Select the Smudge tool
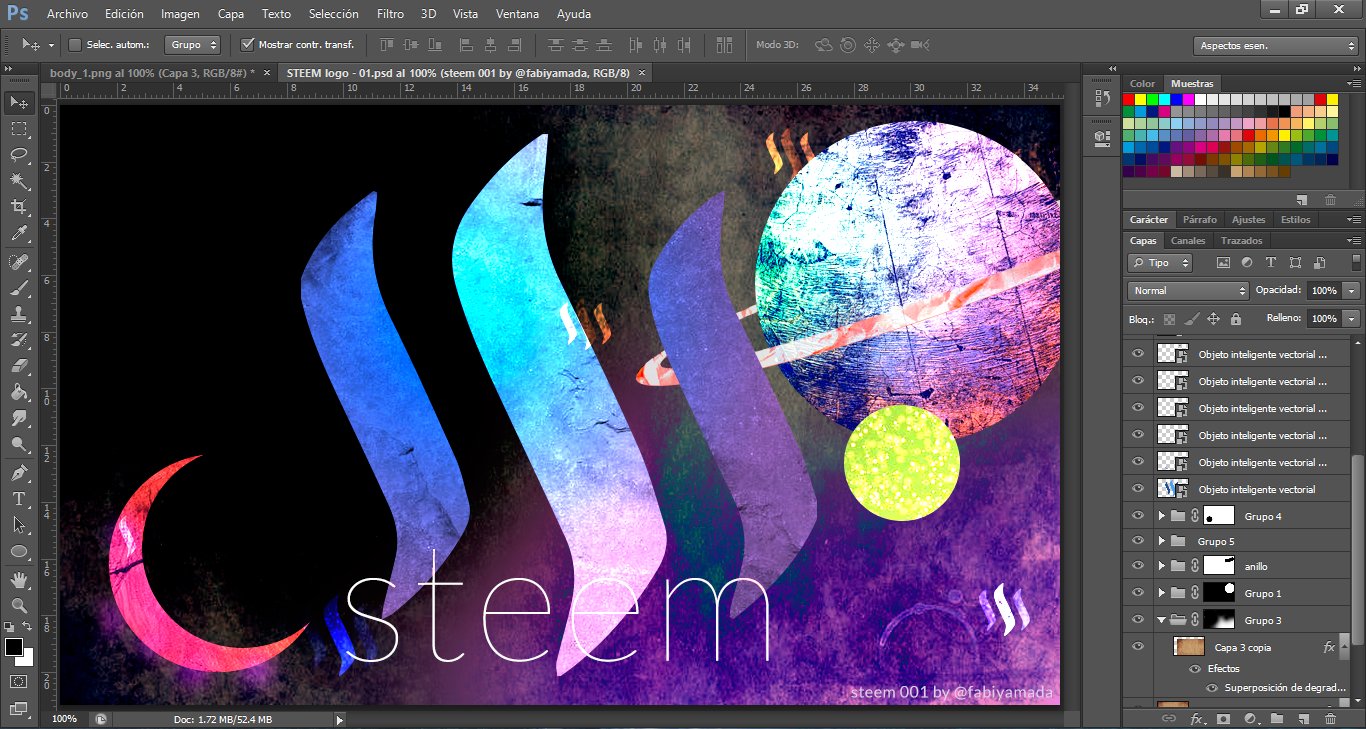The image size is (1366, 729). point(19,418)
